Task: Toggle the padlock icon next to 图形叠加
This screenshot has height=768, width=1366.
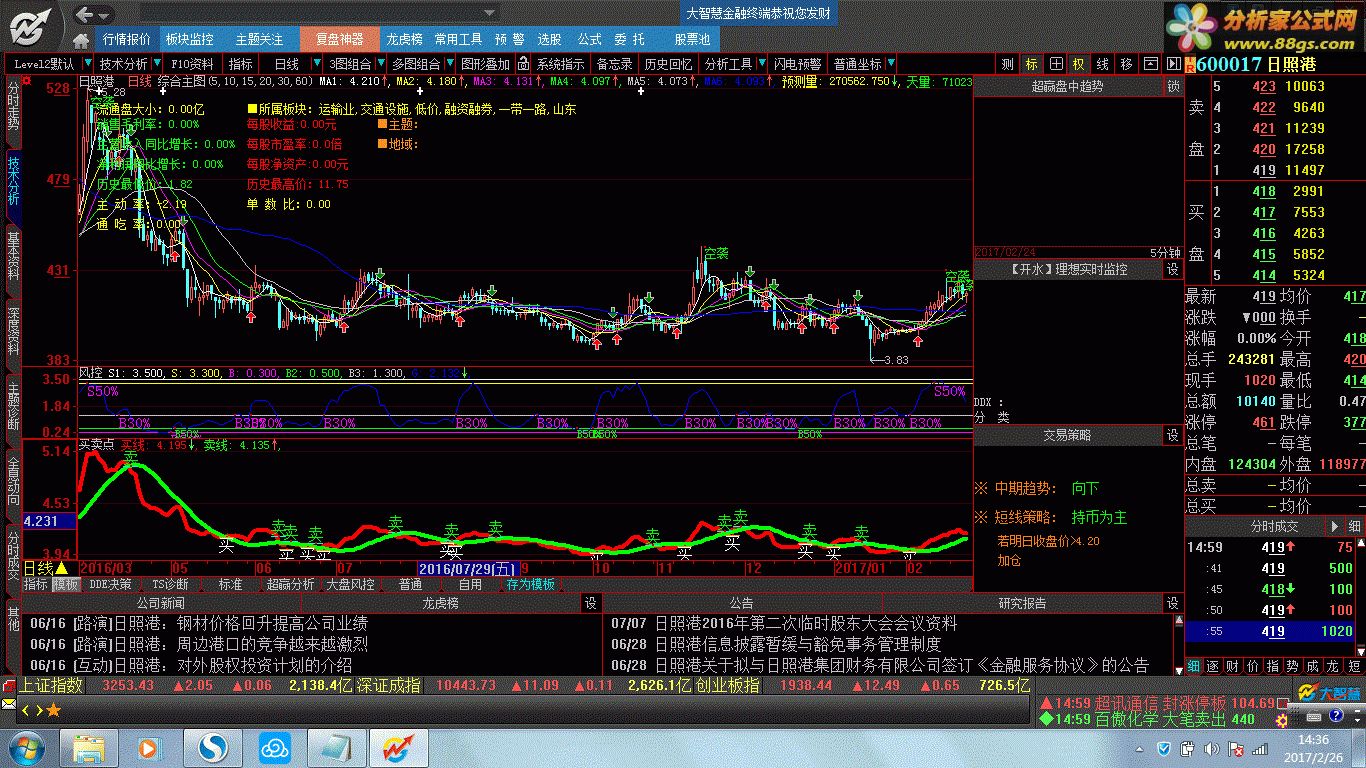Action: pos(523,64)
